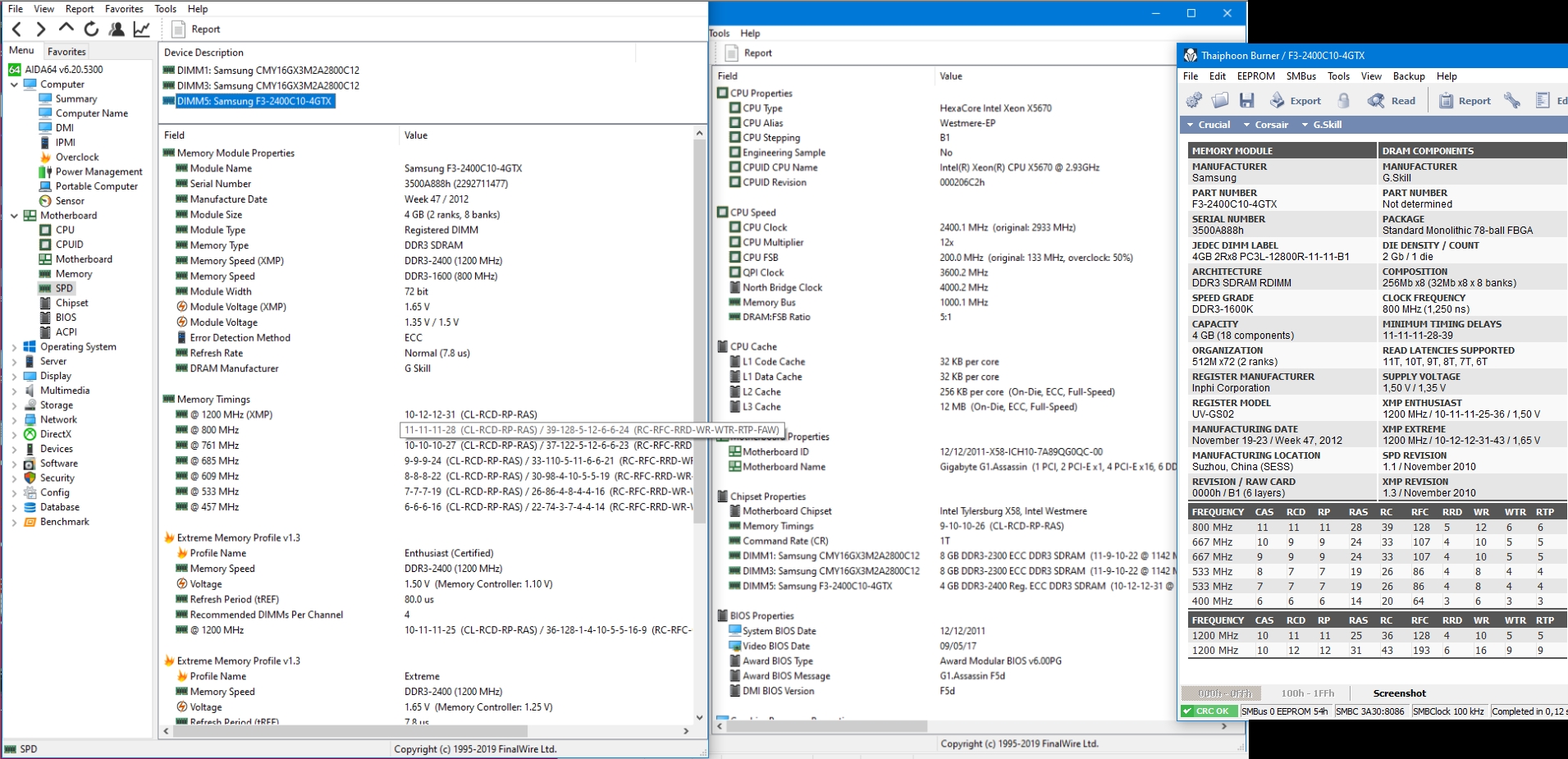Collapse the Computer tree node
This screenshot has width=1568, height=759.
[14, 85]
